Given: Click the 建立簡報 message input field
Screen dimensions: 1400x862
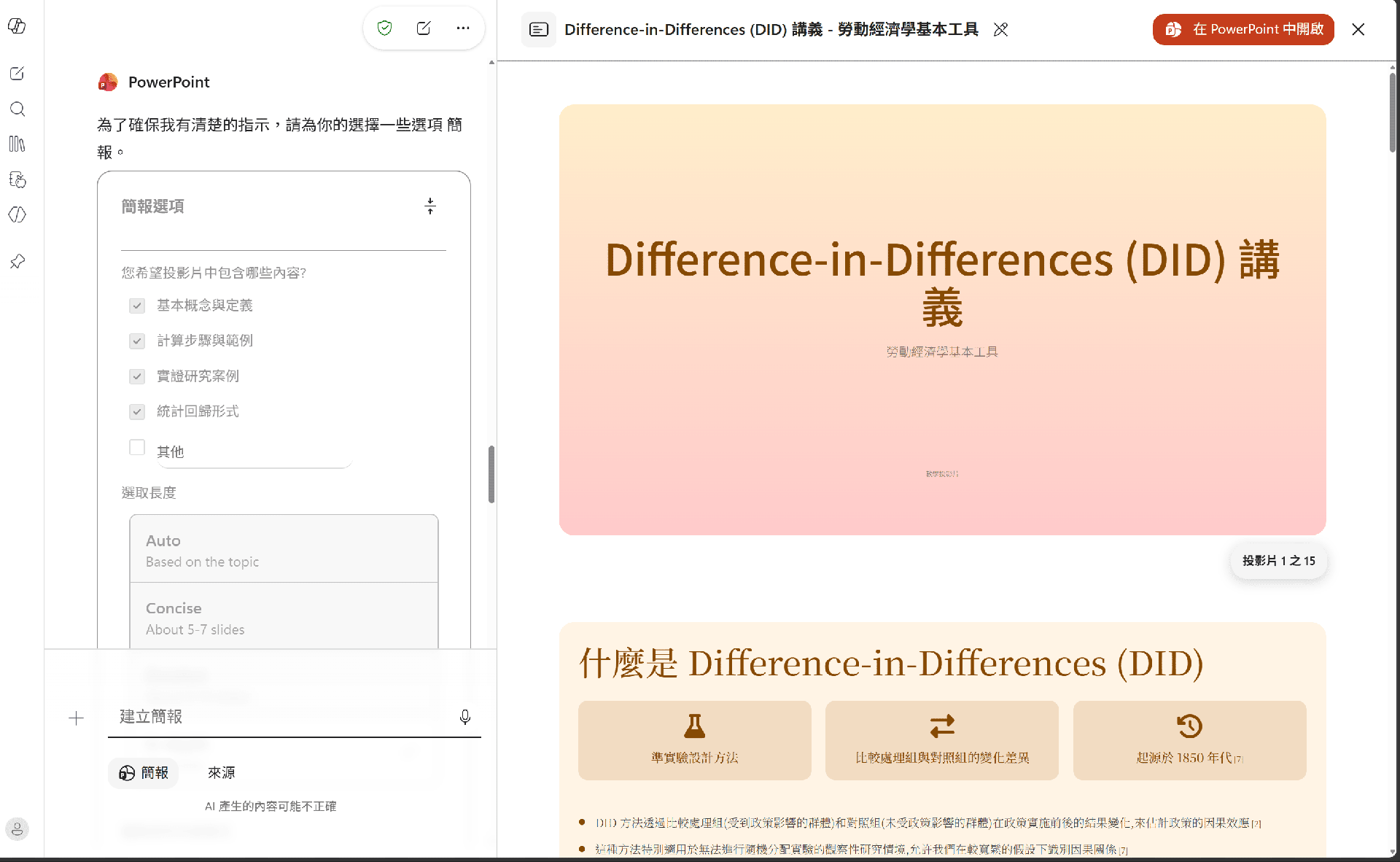Looking at the screenshot, I should click(x=284, y=718).
